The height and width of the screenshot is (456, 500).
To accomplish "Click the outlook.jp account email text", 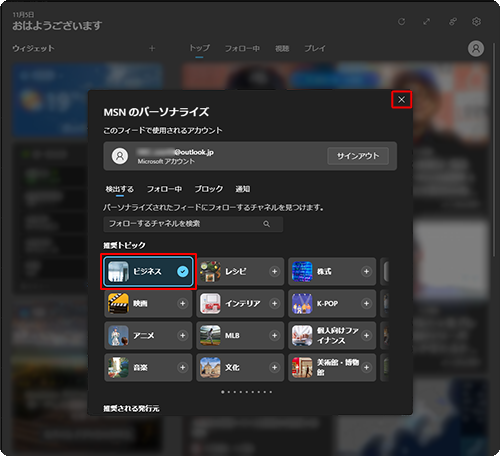I will [176, 152].
